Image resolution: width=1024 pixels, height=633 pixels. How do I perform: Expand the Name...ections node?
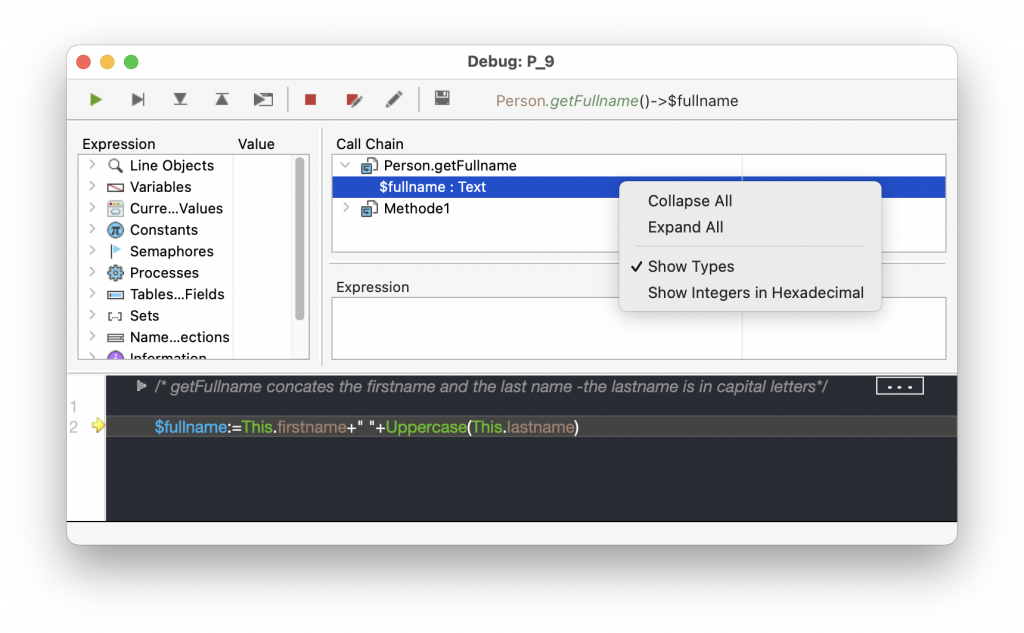point(92,337)
